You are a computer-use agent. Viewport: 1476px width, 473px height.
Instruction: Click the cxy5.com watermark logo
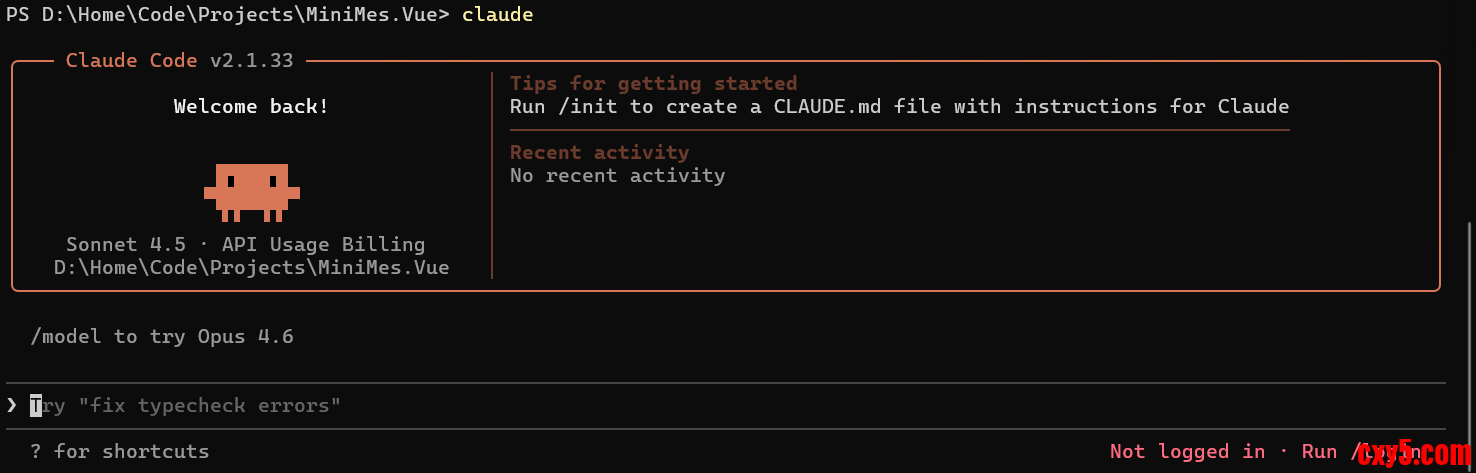click(x=1413, y=455)
